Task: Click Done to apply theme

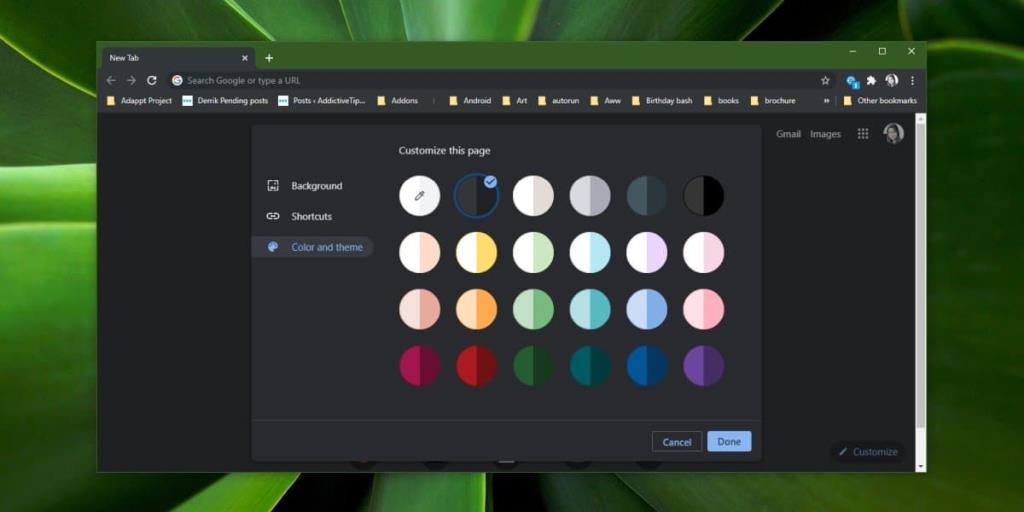Action: coord(729,441)
